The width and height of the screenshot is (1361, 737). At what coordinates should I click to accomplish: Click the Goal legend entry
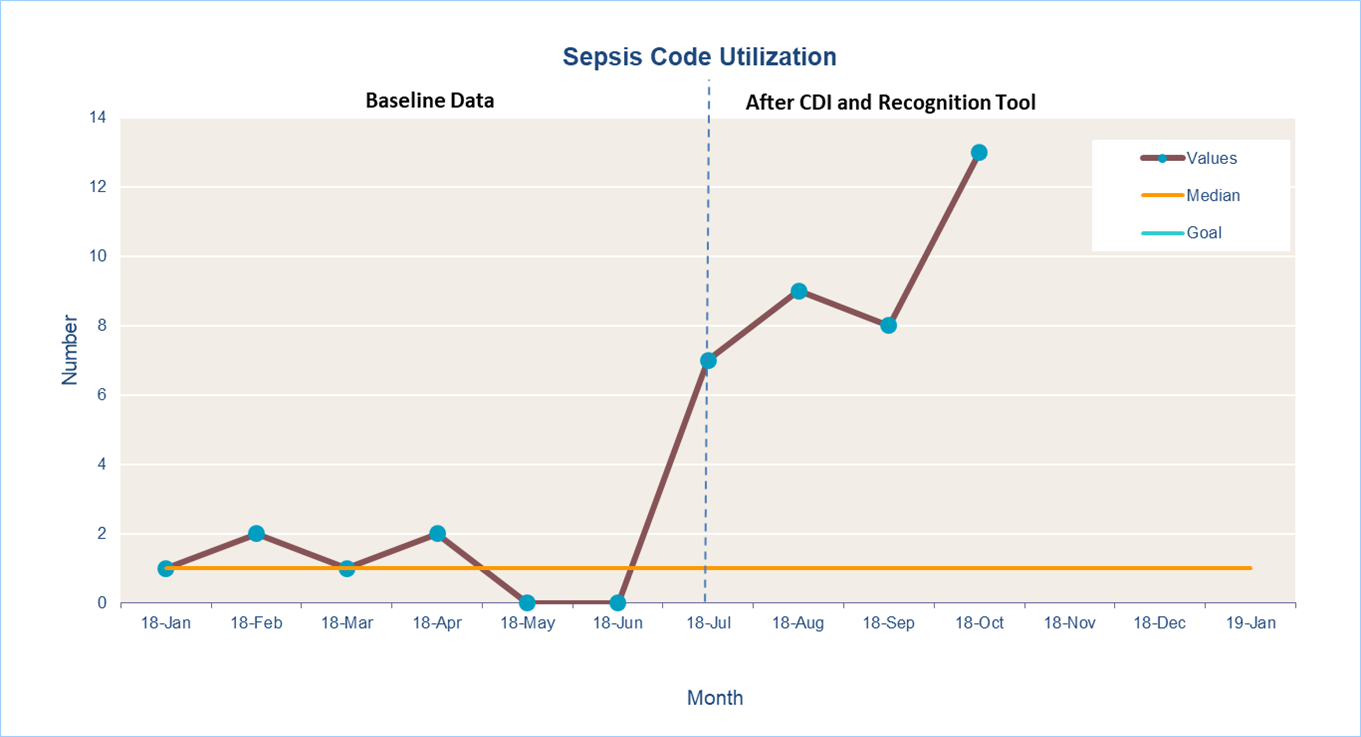[1204, 232]
